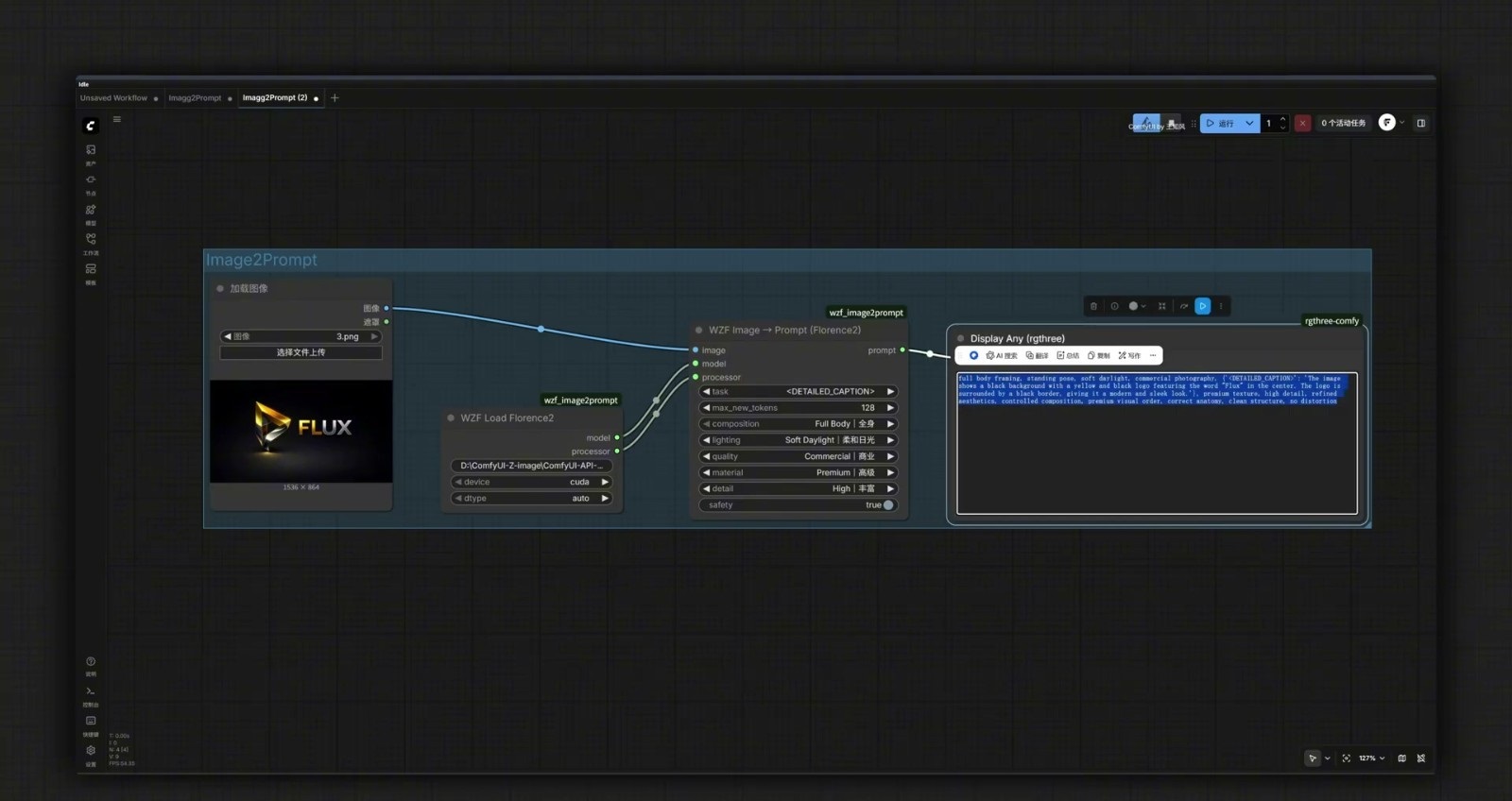Run the selected node with blue play icon
The height and width of the screenshot is (801, 1512).
tap(1202, 306)
